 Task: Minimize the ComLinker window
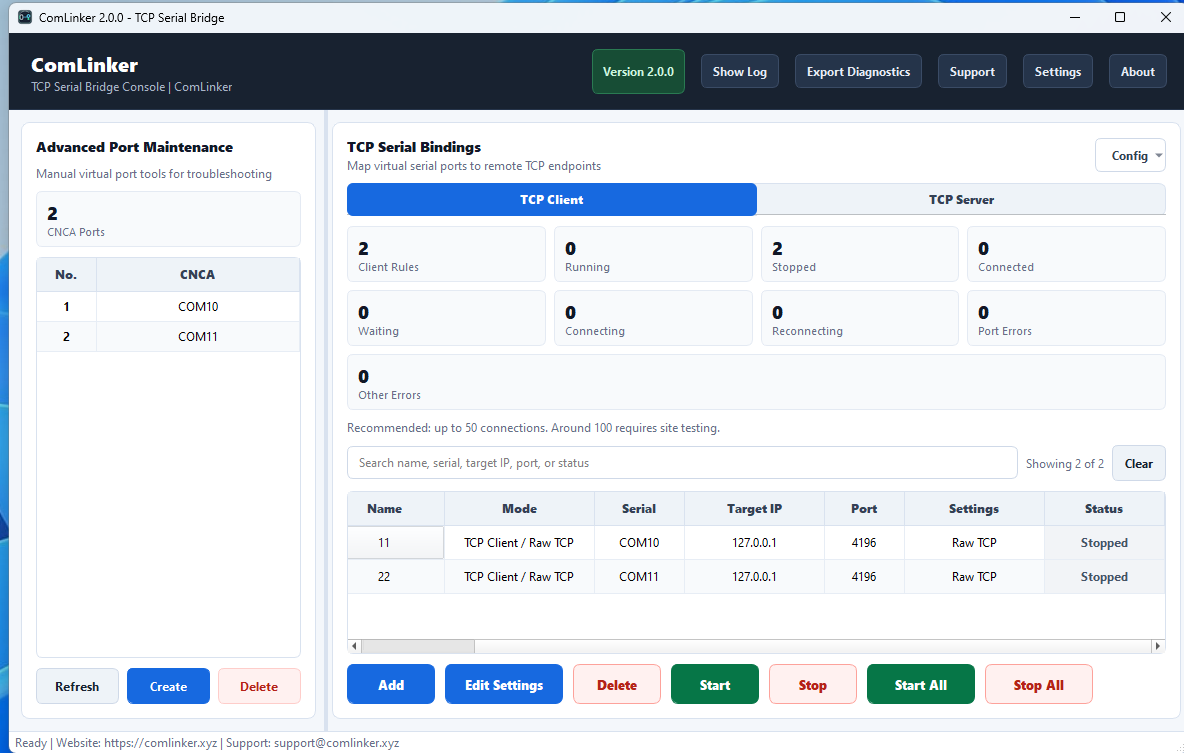click(1075, 17)
